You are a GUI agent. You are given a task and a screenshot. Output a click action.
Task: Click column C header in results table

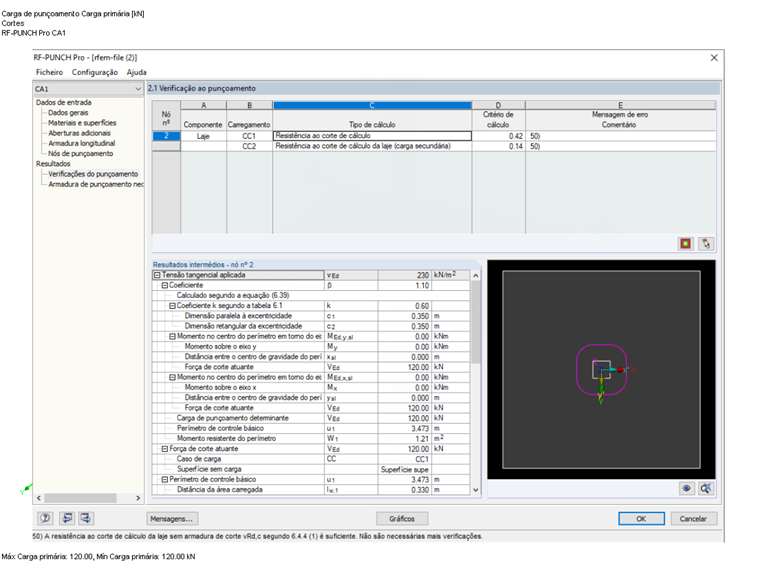click(x=372, y=105)
